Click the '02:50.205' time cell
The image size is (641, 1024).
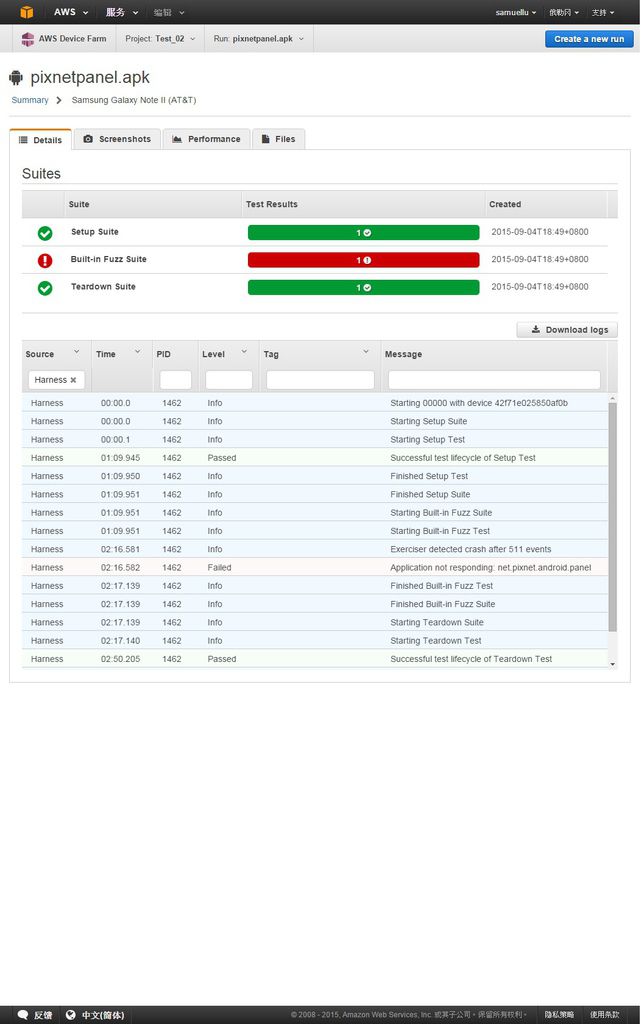(120, 659)
